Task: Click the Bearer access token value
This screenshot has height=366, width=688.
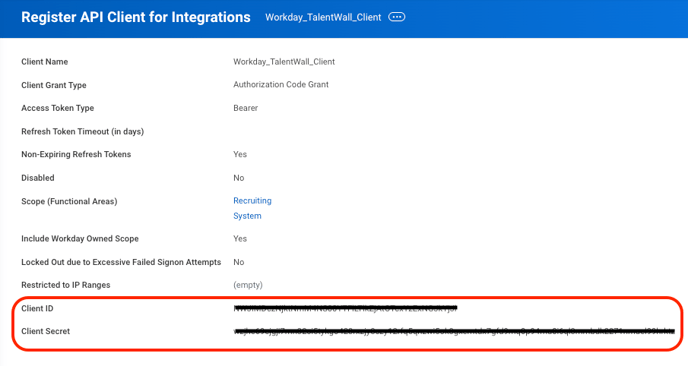Action: (x=245, y=108)
